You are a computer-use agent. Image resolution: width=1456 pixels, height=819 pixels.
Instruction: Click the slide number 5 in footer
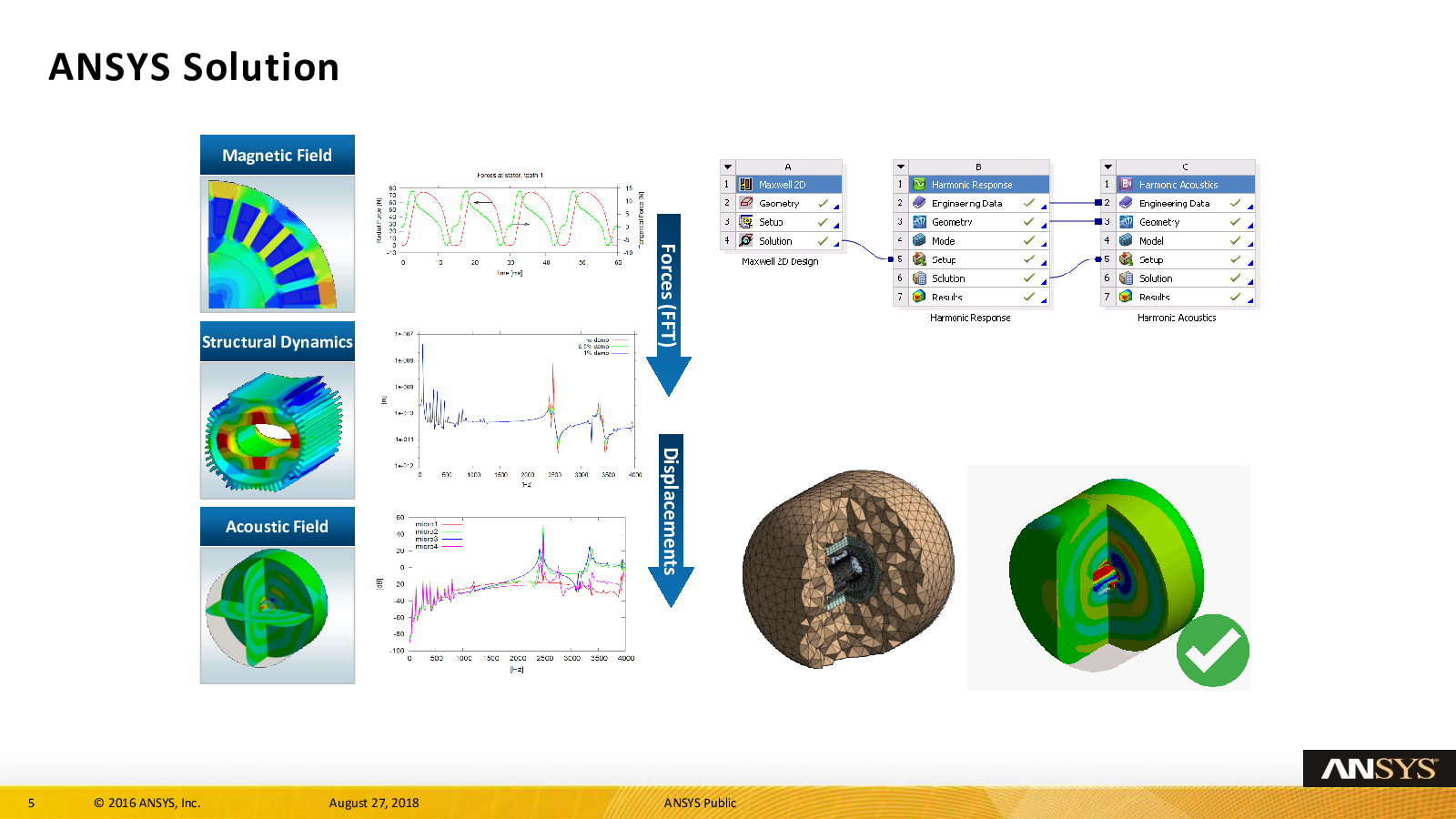(x=31, y=803)
